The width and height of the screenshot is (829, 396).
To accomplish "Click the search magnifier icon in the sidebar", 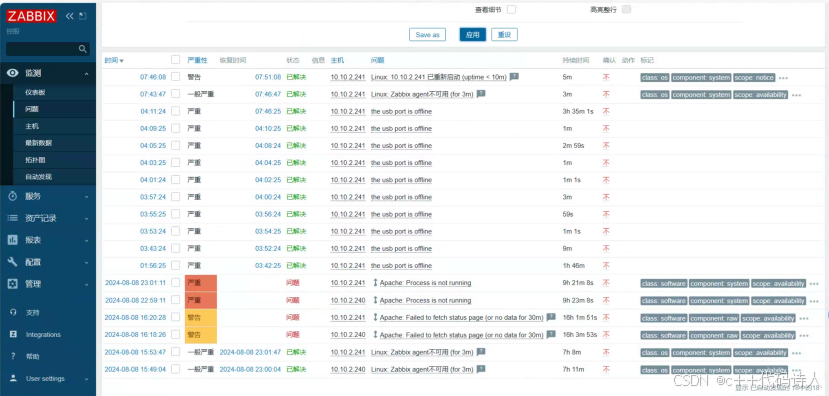I will tap(82, 49).
